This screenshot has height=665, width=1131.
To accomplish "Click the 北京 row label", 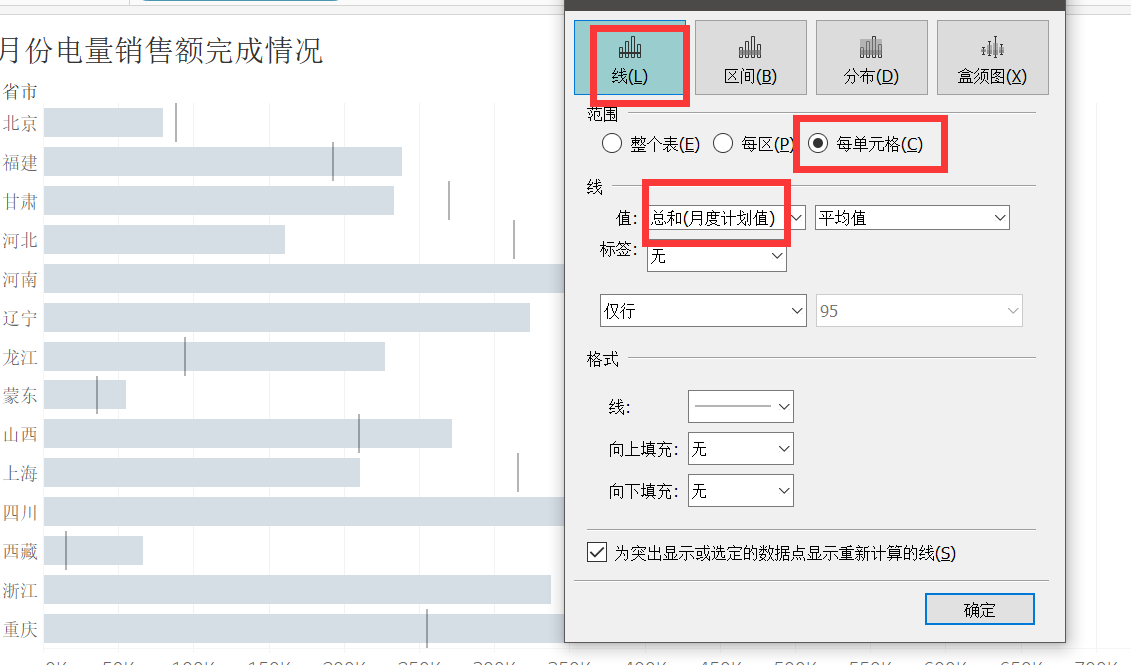I will point(20,123).
